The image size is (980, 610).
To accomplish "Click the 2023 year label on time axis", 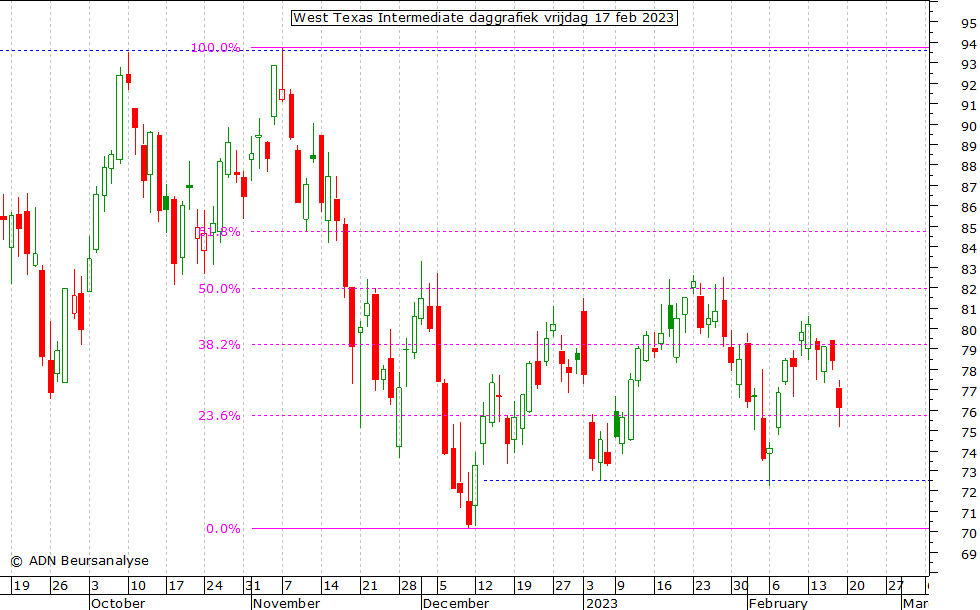I will tap(602, 603).
